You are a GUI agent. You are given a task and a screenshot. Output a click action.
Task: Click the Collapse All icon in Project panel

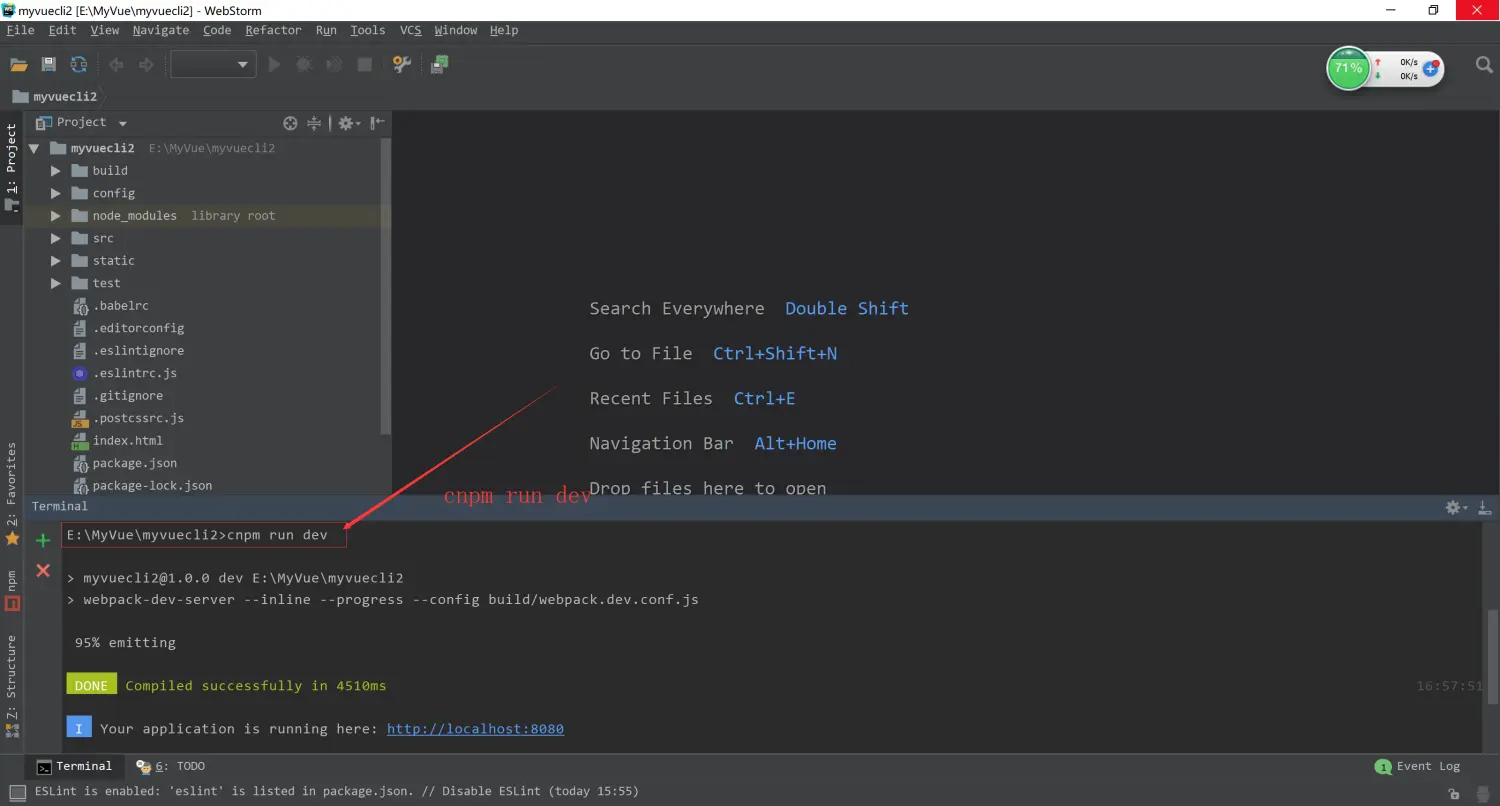point(314,123)
